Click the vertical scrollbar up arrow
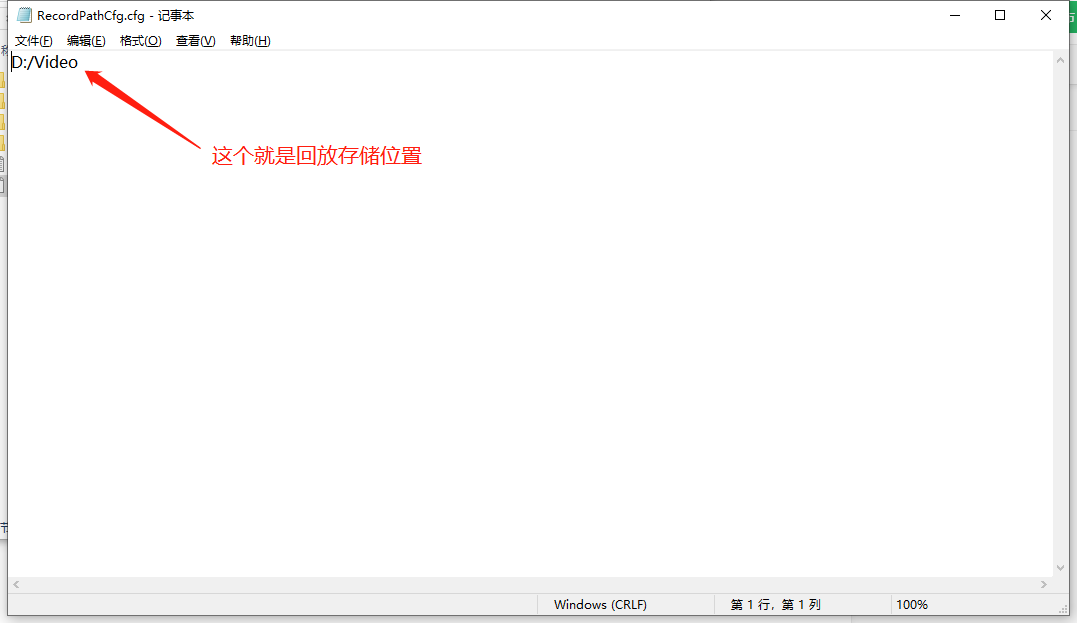 pos(1061,60)
